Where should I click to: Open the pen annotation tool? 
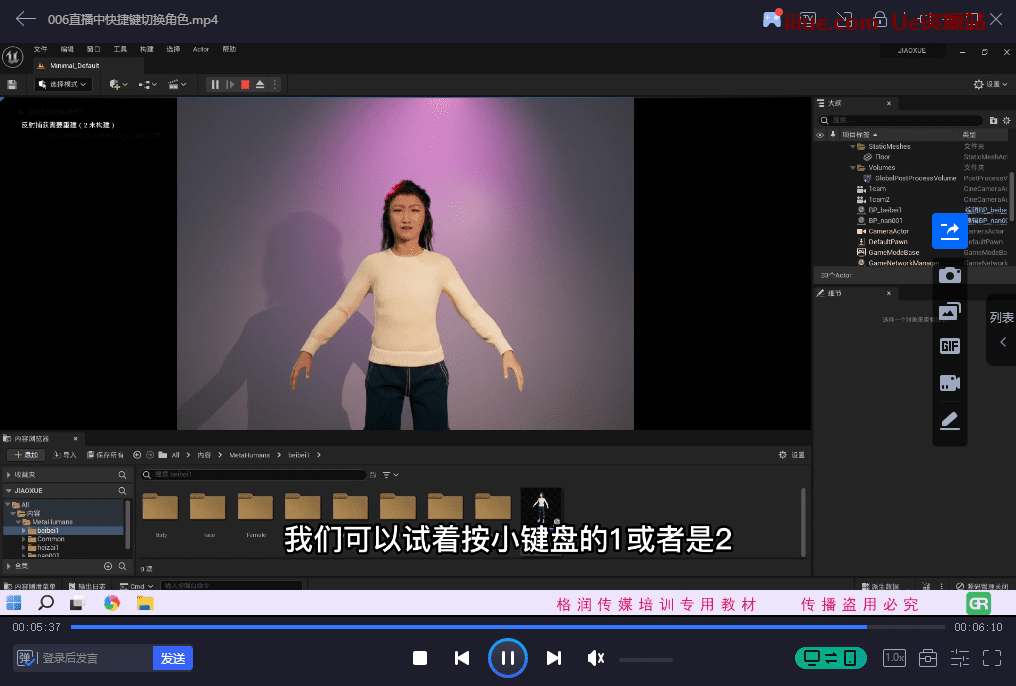pyautogui.click(x=949, y=420)
